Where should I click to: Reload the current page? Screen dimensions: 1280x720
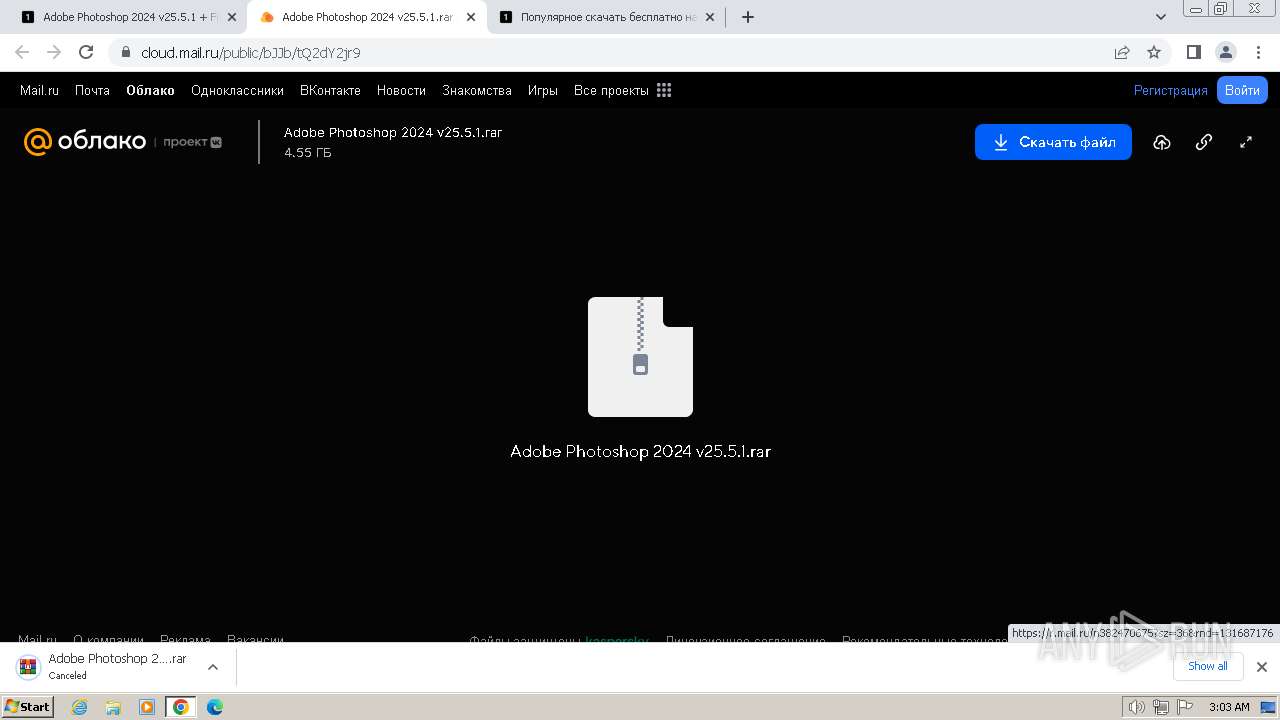pyautogui.click(x=86, y=52)
